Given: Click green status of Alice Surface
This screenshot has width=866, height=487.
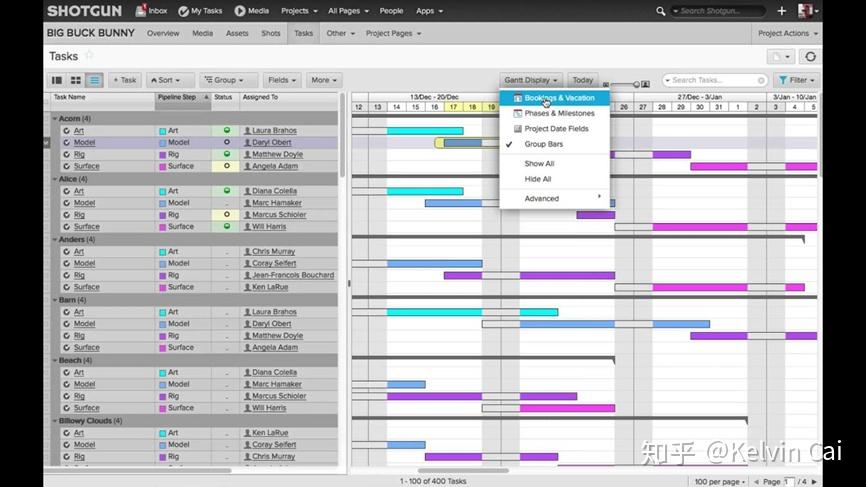Looking at the screenshot, I should [x=226, y=226].
